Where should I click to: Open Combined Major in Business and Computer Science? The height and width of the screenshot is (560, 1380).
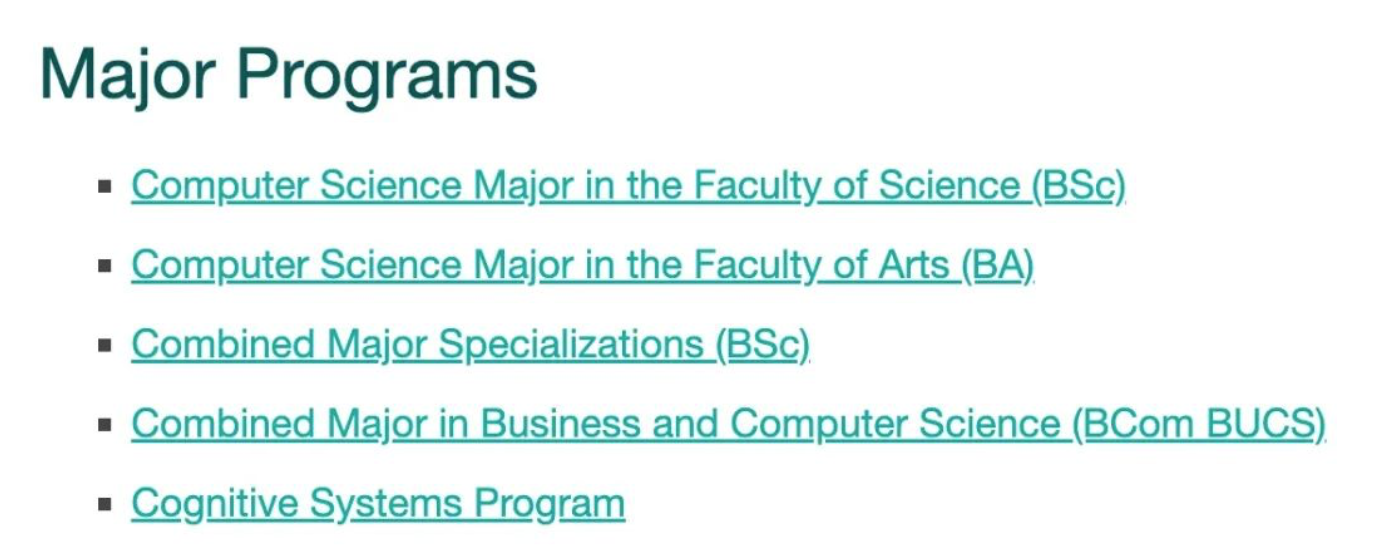(728, 424)
